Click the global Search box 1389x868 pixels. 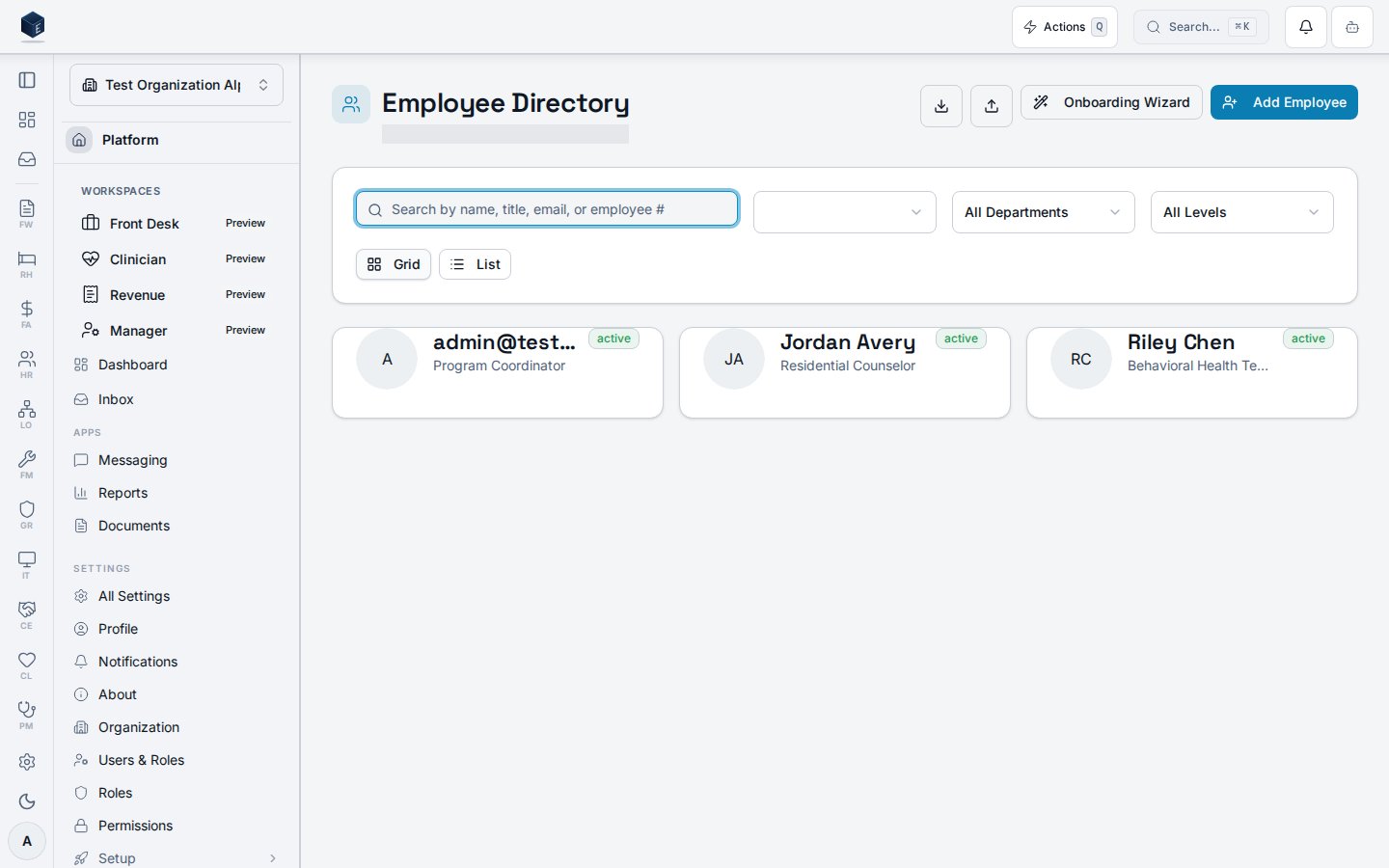1201,27
